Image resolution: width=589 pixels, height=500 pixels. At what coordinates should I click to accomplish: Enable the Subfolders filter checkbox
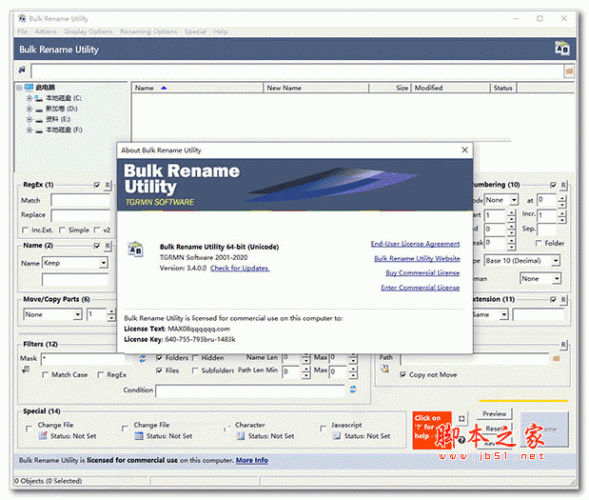click(195, 370)
